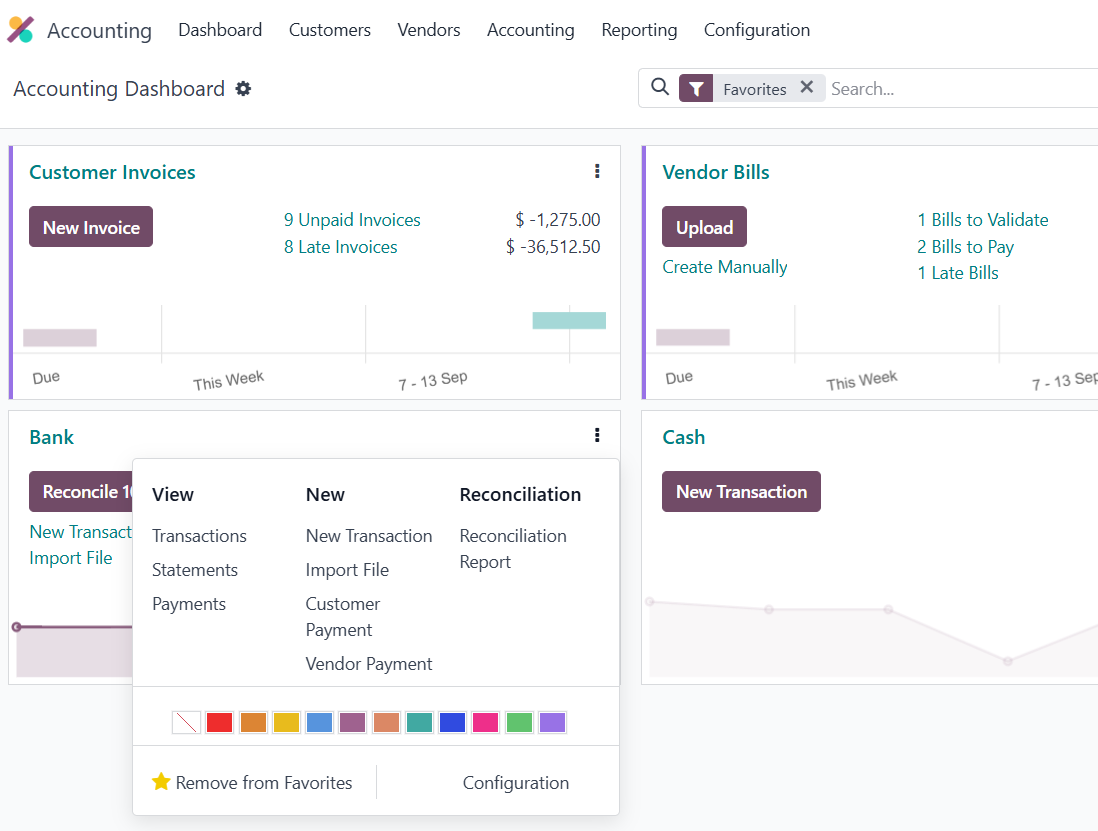
Task: Click the filter funnel icon in search bar
Action: pyautogui.click(x=696, y=88)
